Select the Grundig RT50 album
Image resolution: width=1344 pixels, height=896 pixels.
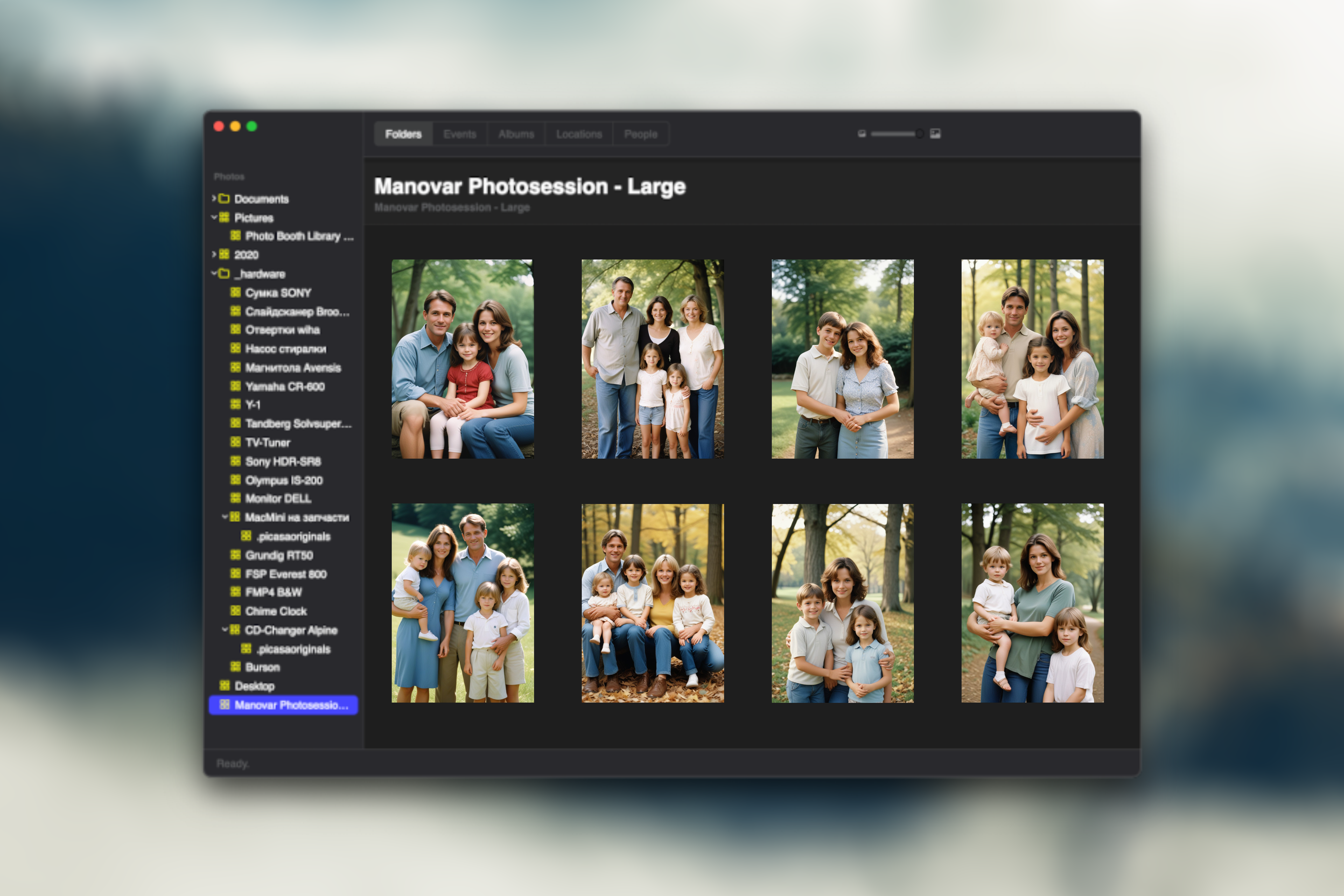[278, 555]
